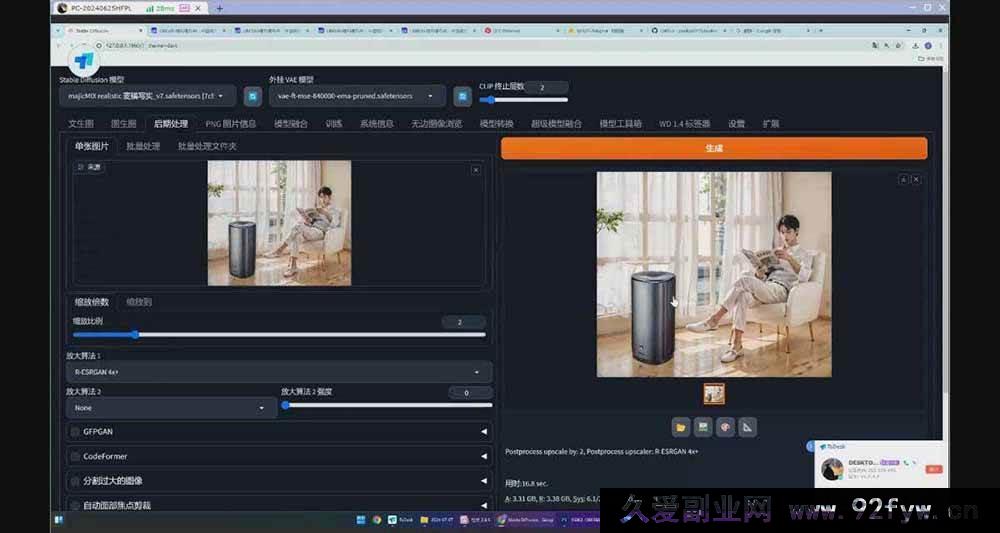
Task: Send the result to inpaint palette icon
Action: [725, 427]
